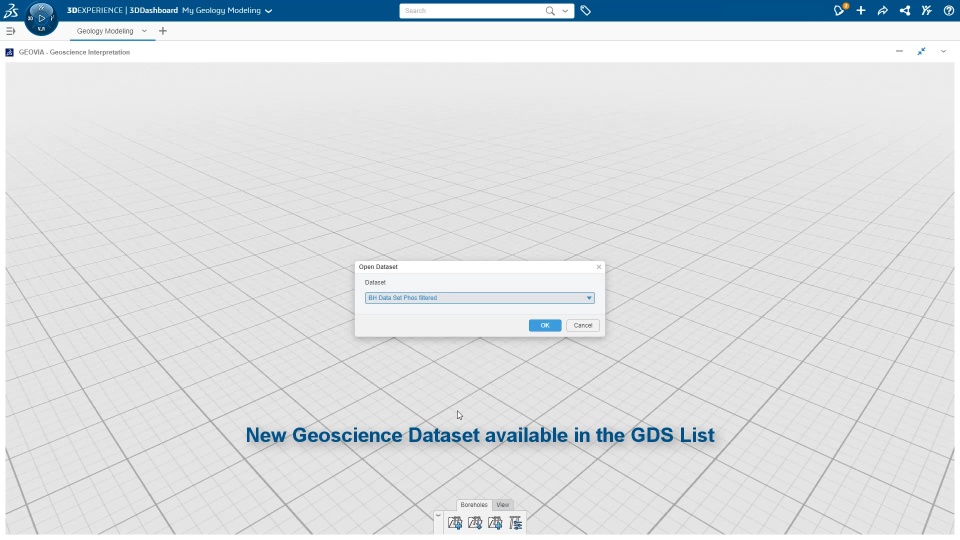This screenshot has height=540, width=960.
Task: Expand the search options chevron
Action: (565, 11)
